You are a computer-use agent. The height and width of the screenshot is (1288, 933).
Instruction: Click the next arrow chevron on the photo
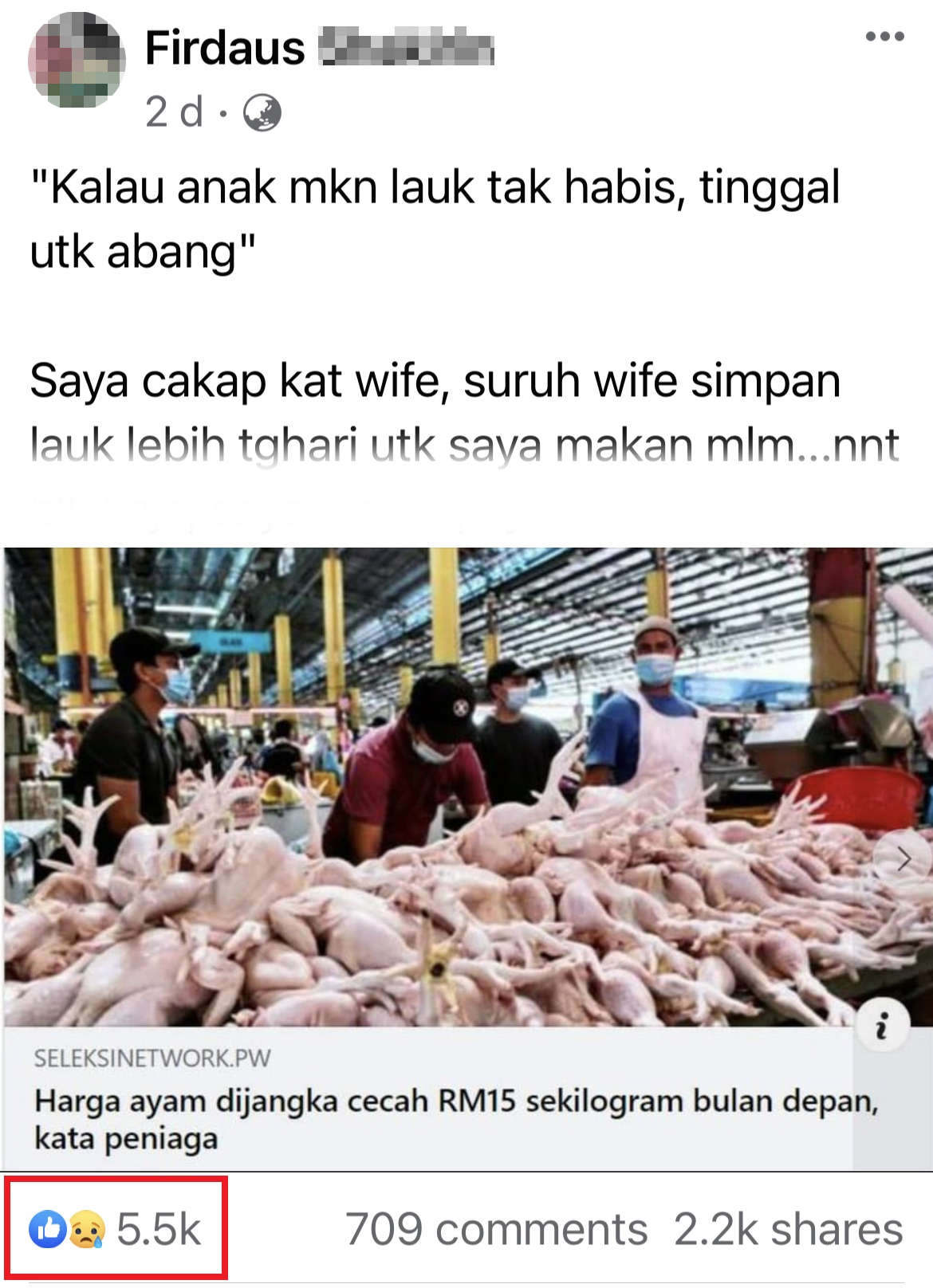click(903, 859)
